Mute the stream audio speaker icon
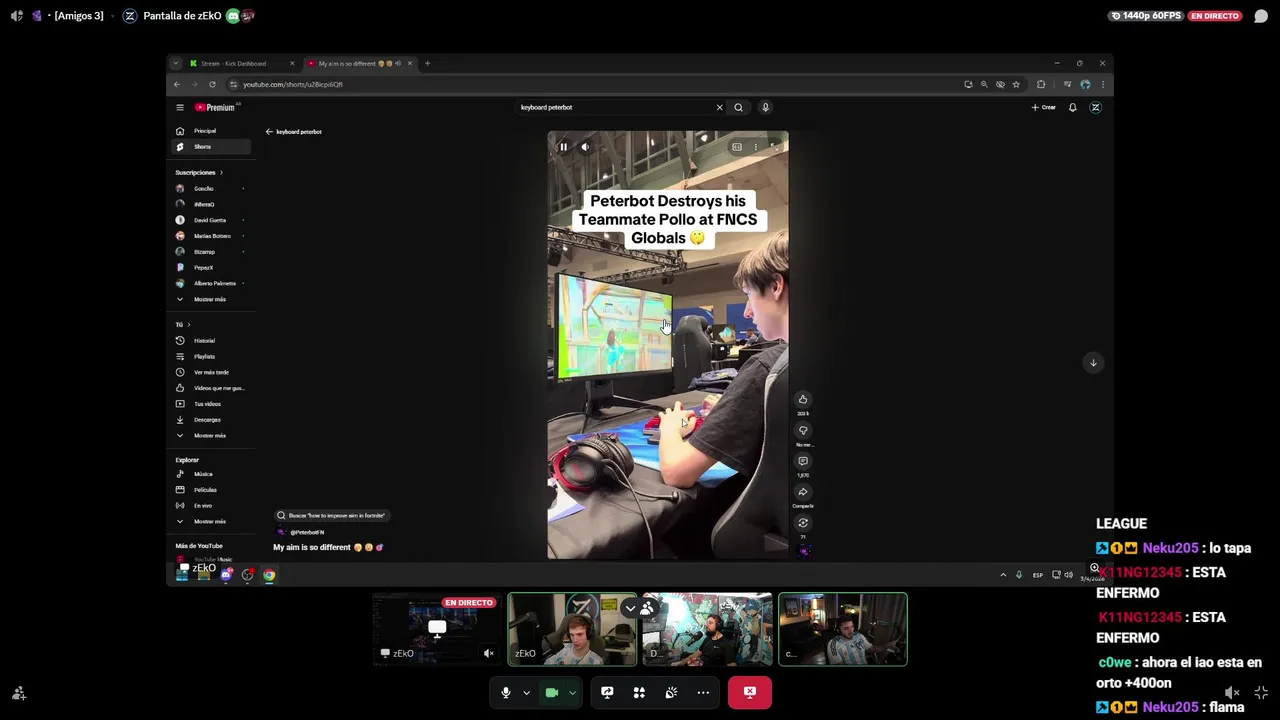Viewport: 1280px width, 720px height. (1233, 692)
